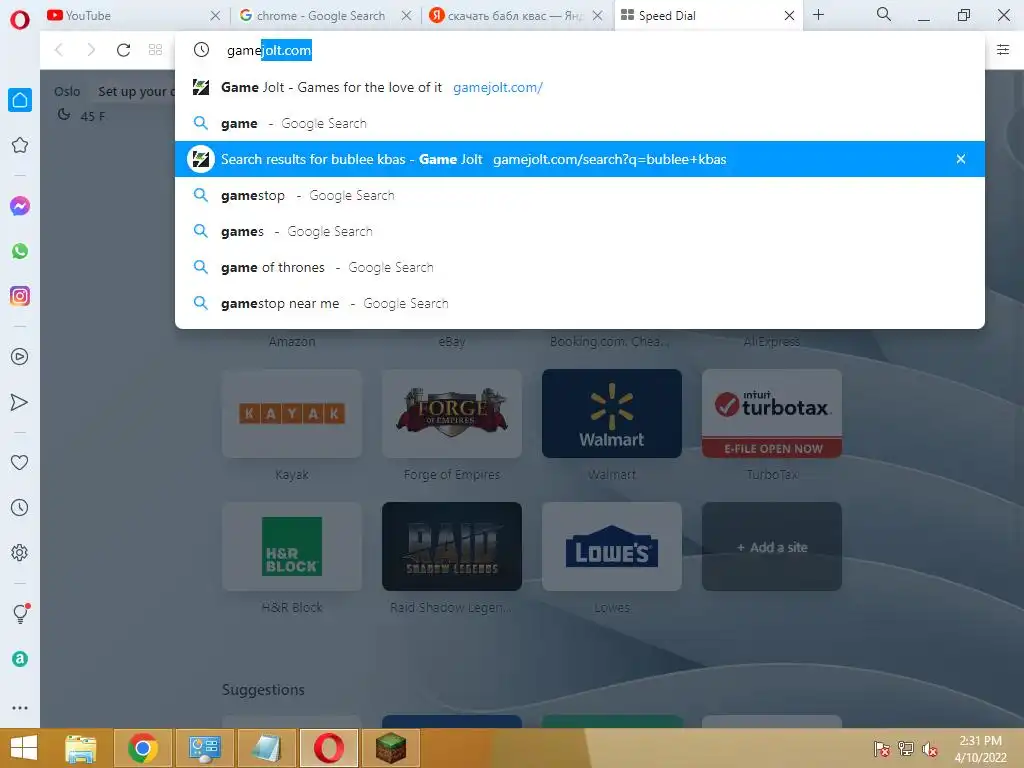Remove the bublee kbas suggestion
This screenshot has width=1024, height=768.
tap(961, 159)
